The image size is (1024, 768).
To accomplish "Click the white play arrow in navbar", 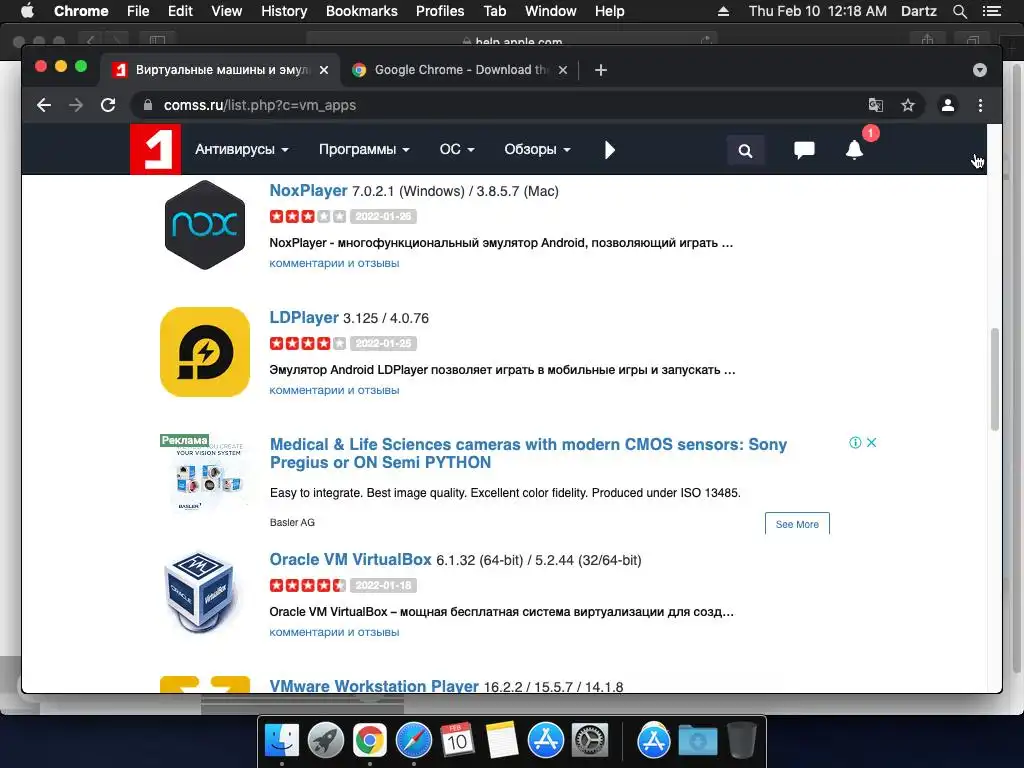I will coord(609,150).
